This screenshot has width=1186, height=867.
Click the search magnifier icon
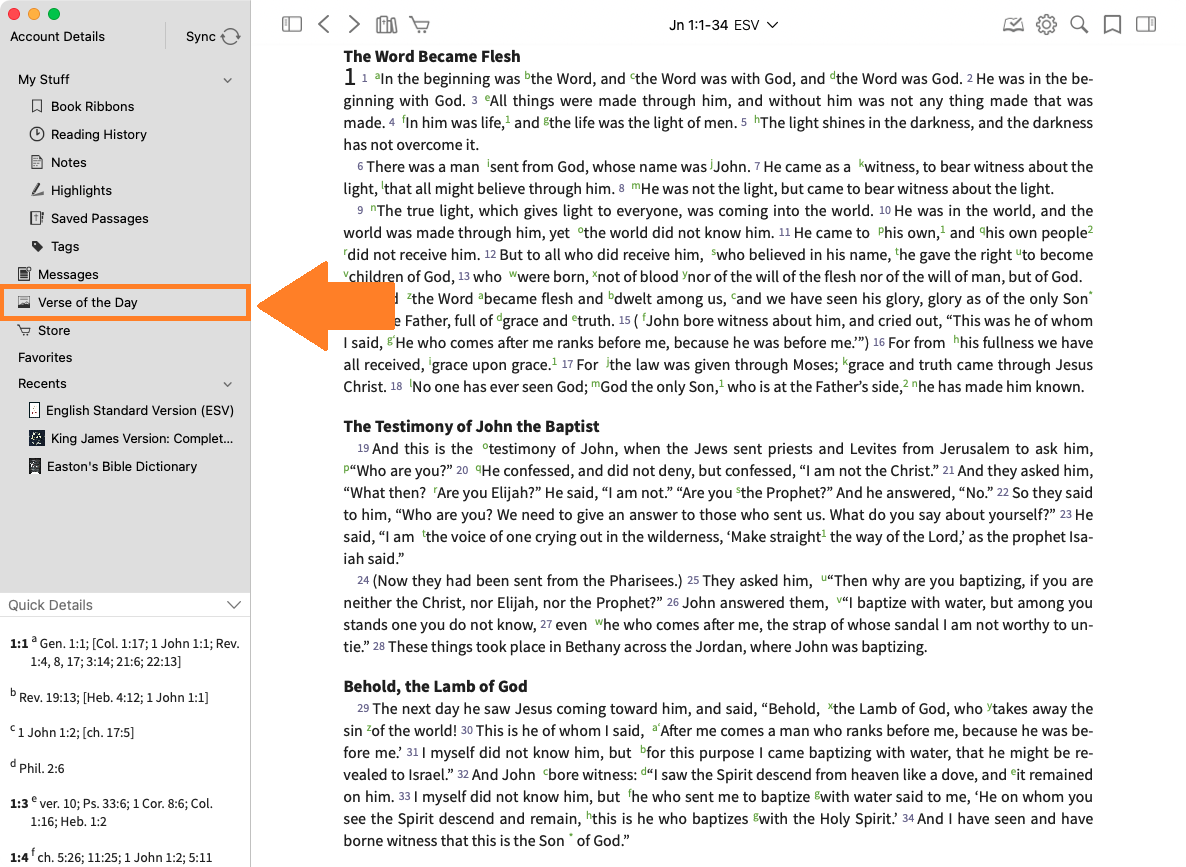(1079, 25)
